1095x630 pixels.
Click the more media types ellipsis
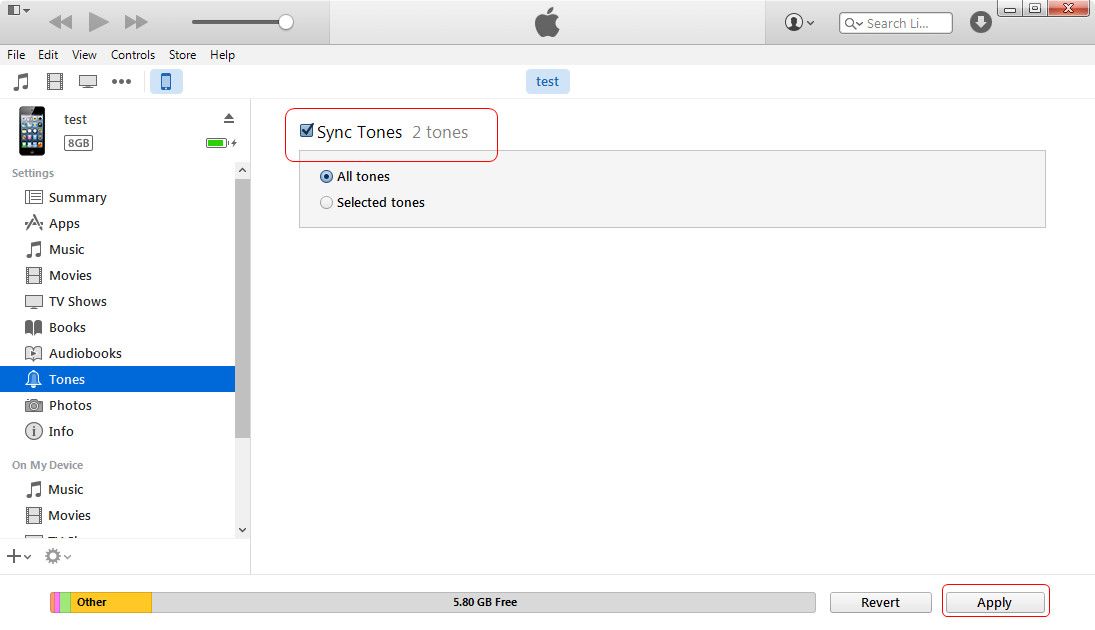[122, 82]
